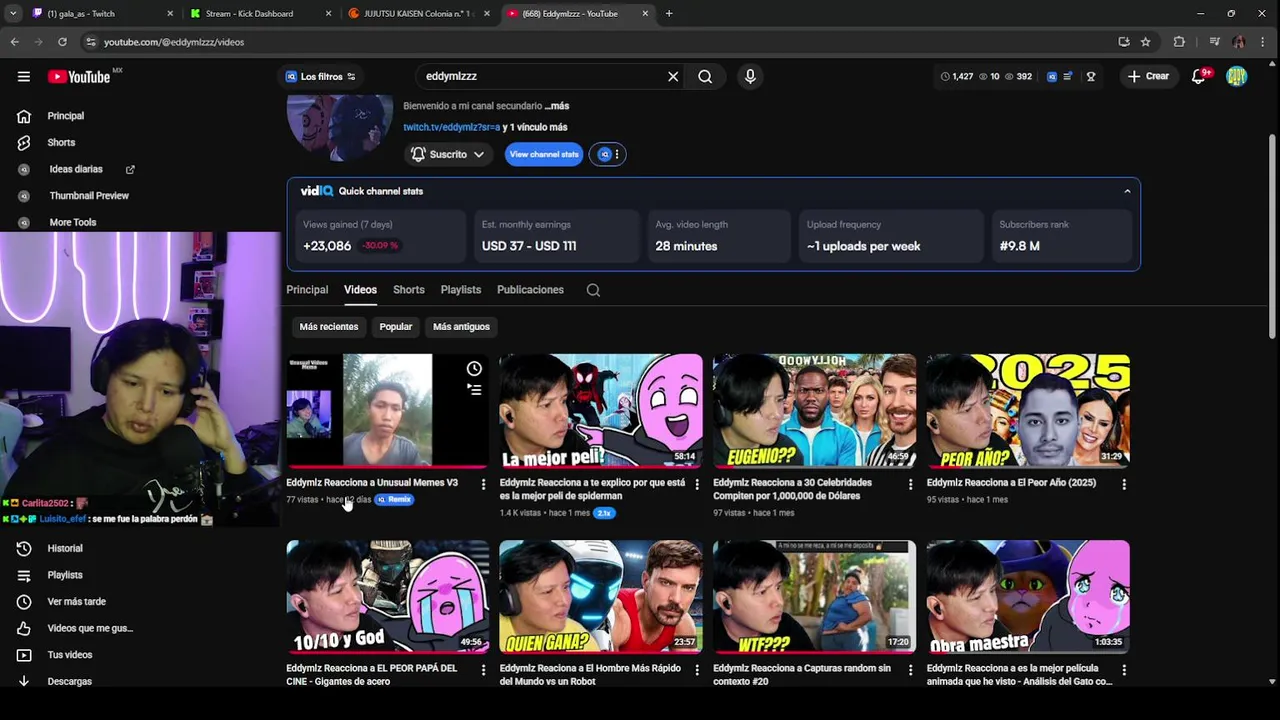Open Playlists in the left sidebar
1280x720 pixels.
click(x=65, y=575)
